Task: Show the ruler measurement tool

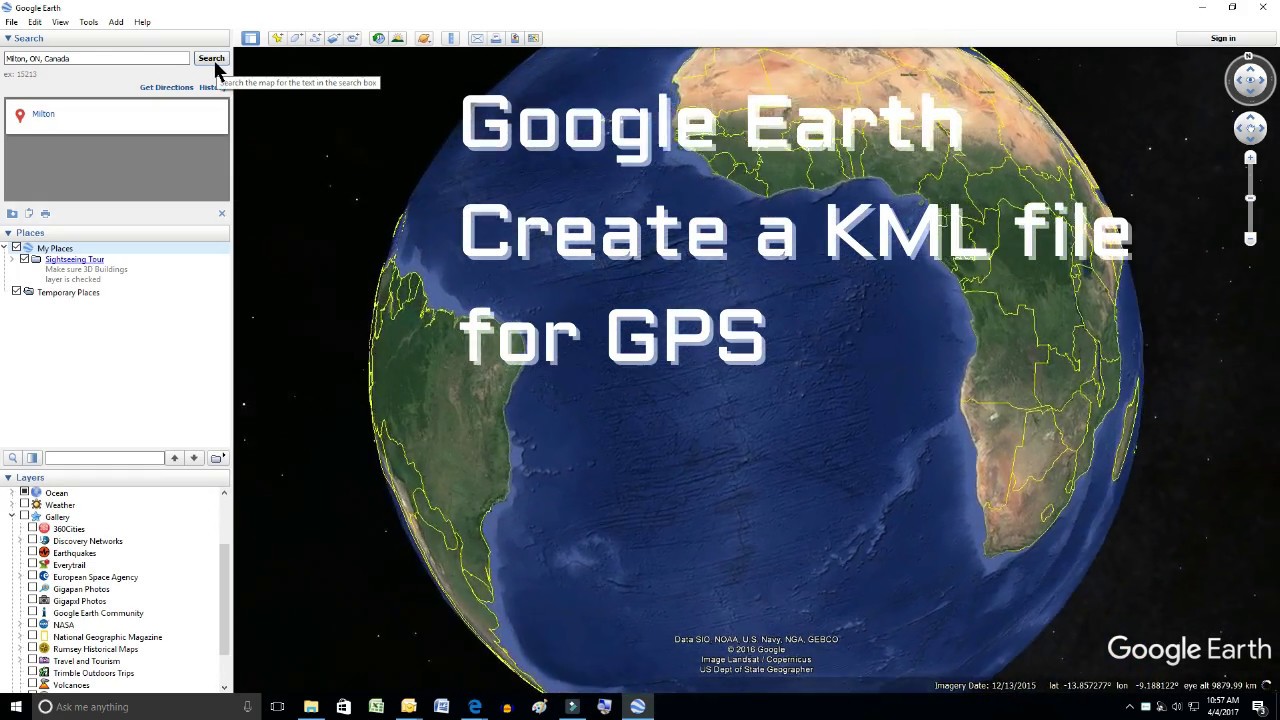Action: pos(451,38)
